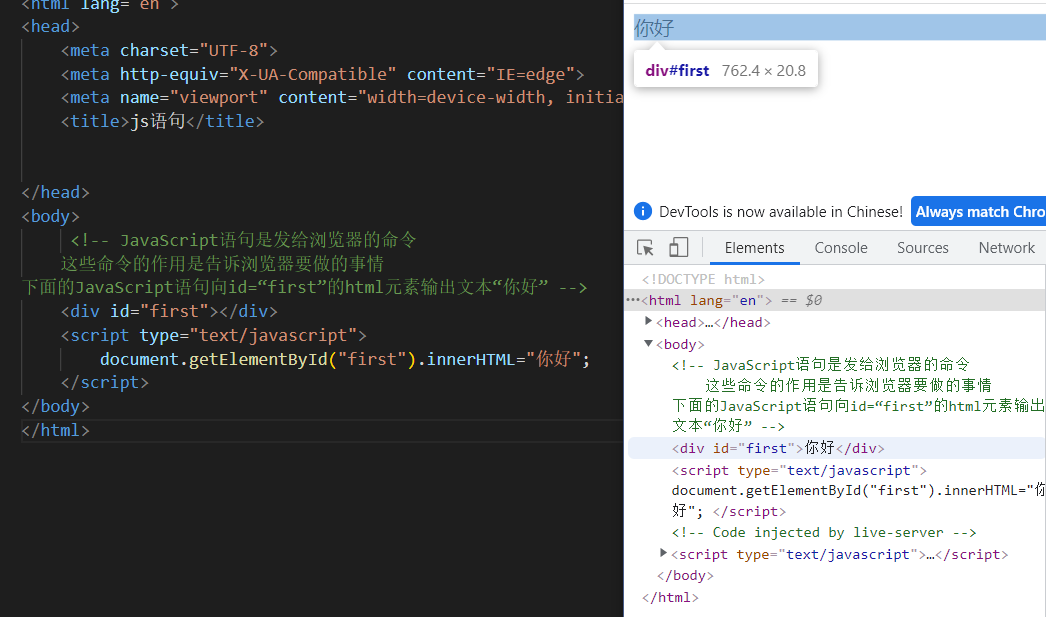The width and height of the screenshot is (1046, 617).
Task: Click the comment line 下面的JavaScript语句 in editor
Action: tap(304, 287)
